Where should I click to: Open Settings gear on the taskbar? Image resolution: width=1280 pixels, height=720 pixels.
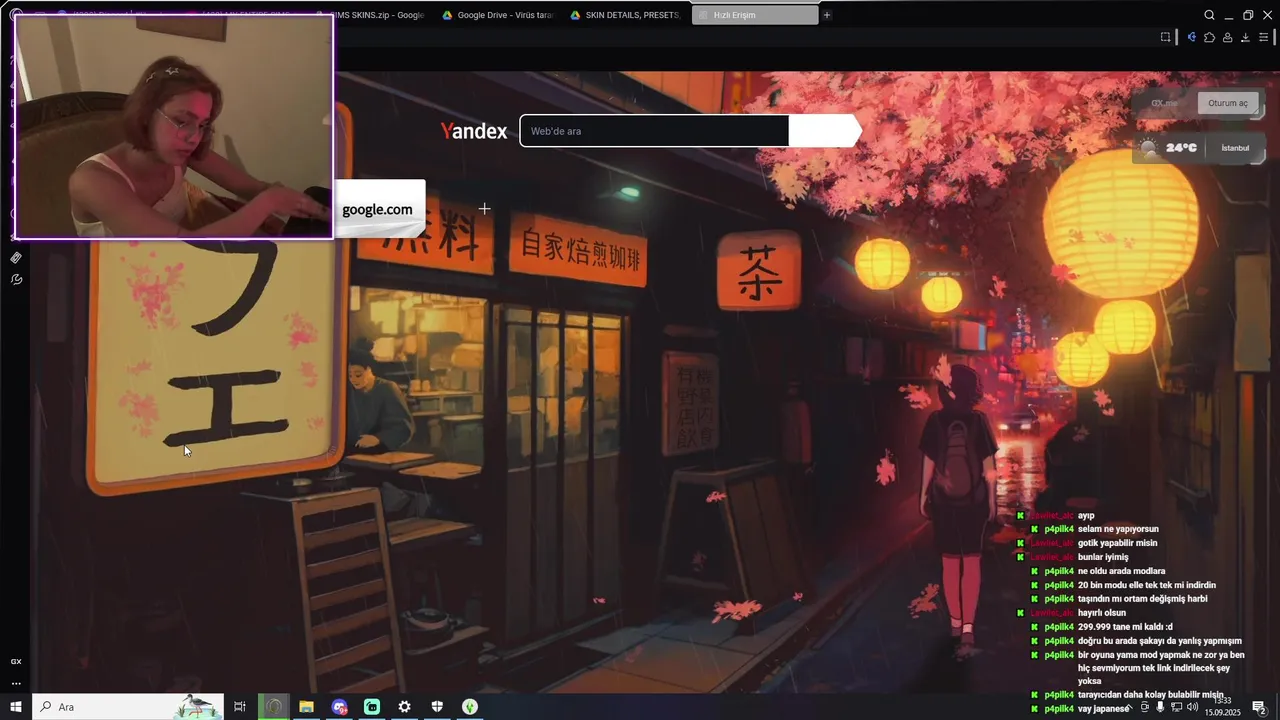click(x=404, y=707)
